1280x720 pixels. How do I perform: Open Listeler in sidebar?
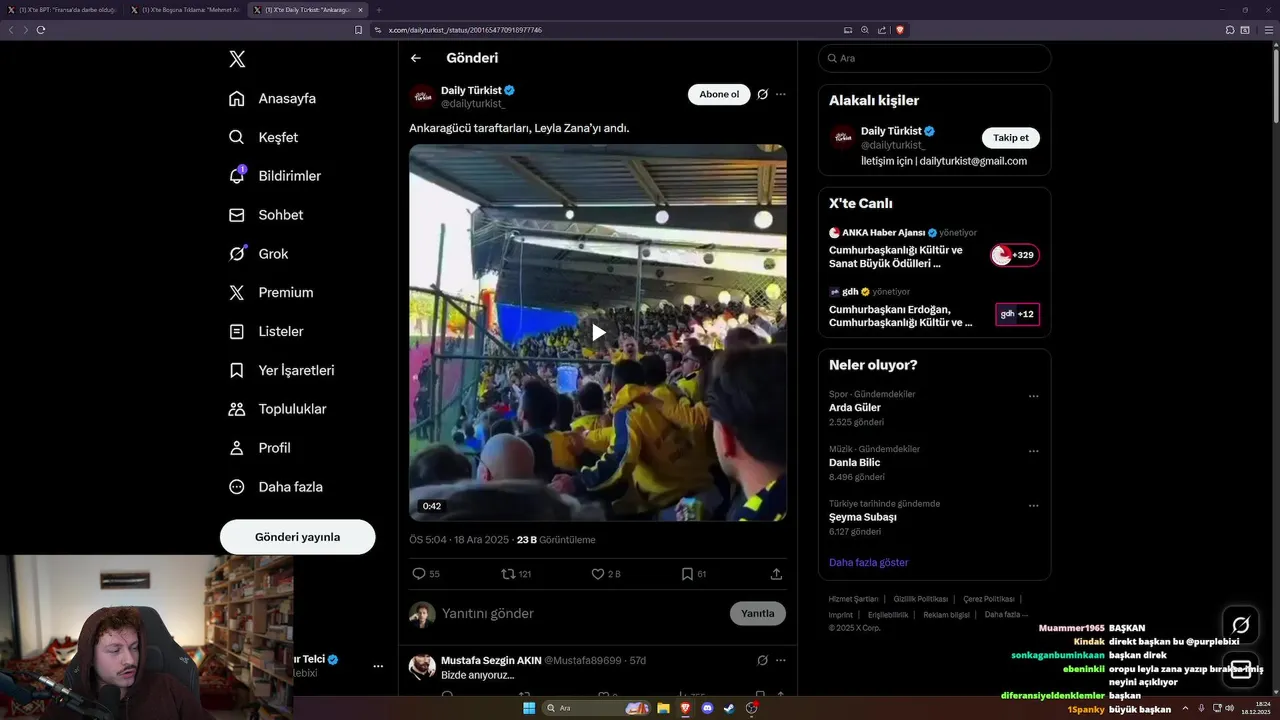click(266, 331)
